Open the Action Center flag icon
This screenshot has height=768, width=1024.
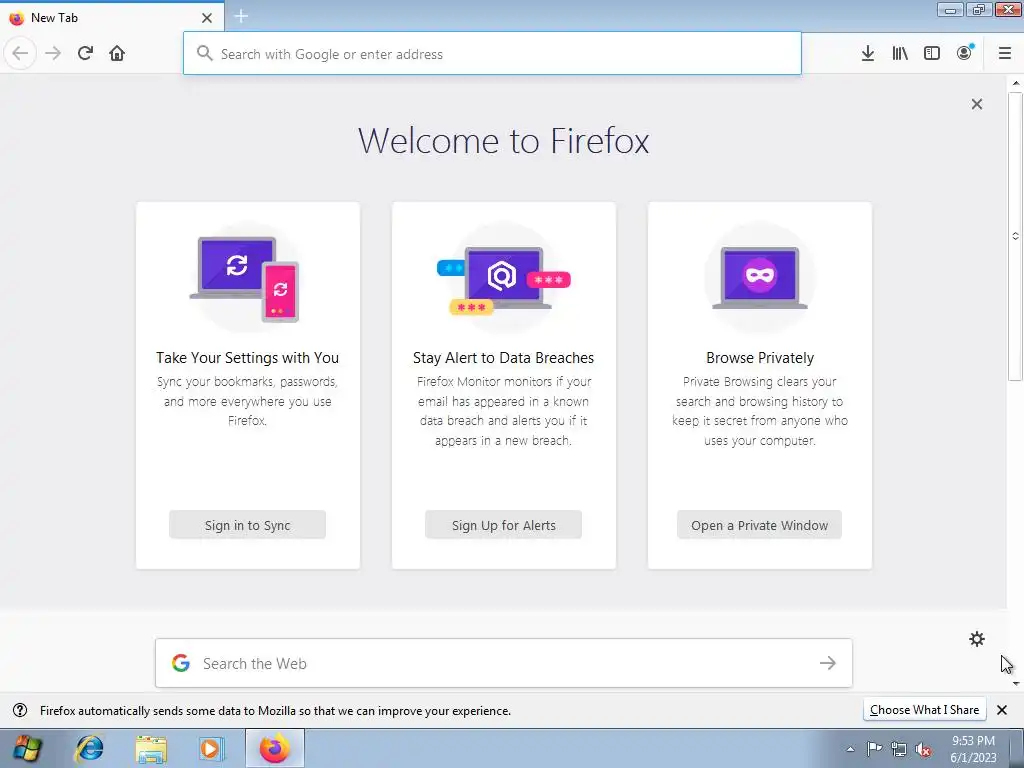[874, 749]
